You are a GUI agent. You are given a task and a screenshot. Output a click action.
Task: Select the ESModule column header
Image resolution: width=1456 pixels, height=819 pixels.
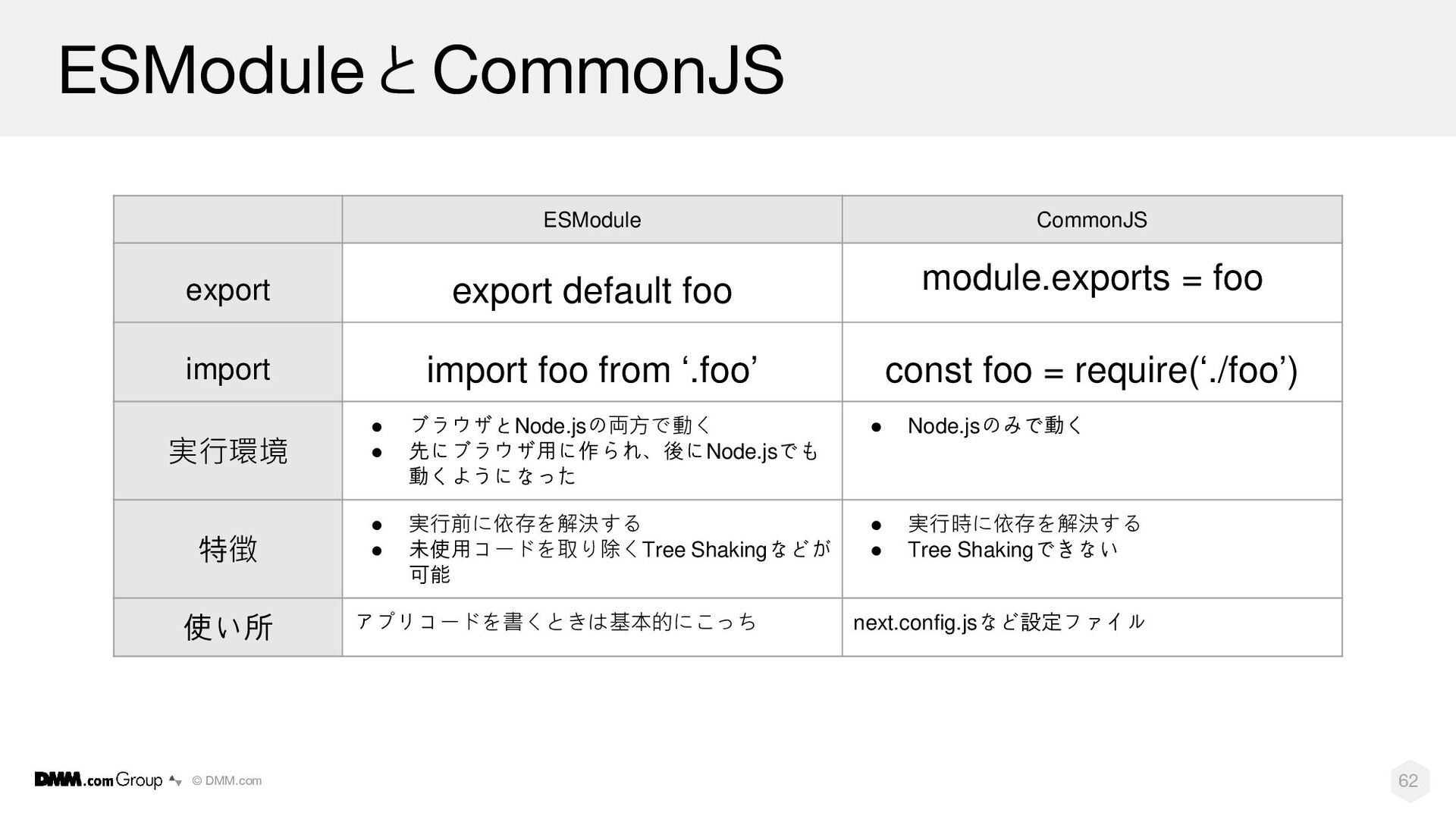[591, 220]
